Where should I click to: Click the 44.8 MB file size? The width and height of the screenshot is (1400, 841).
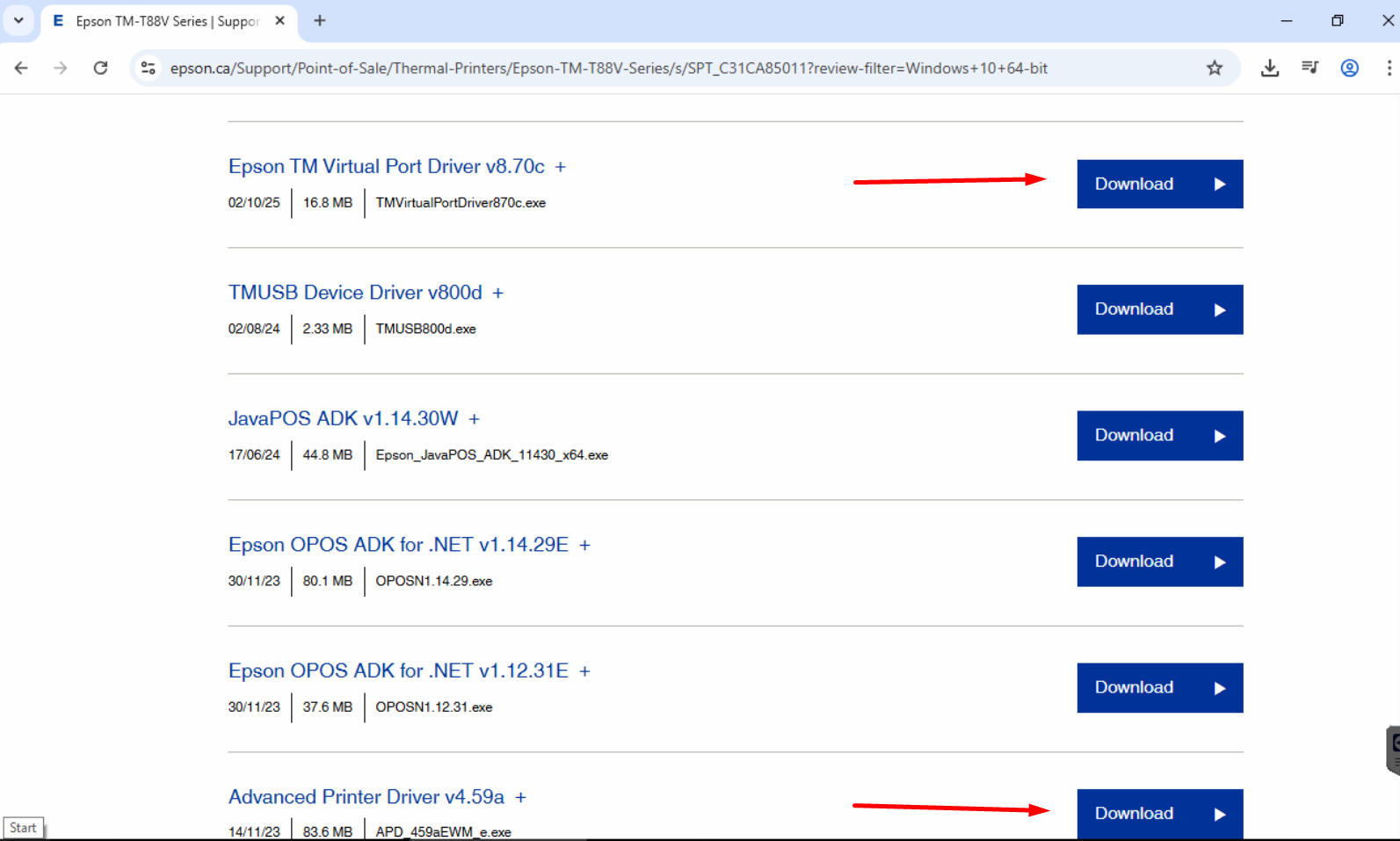coord(328,455)
